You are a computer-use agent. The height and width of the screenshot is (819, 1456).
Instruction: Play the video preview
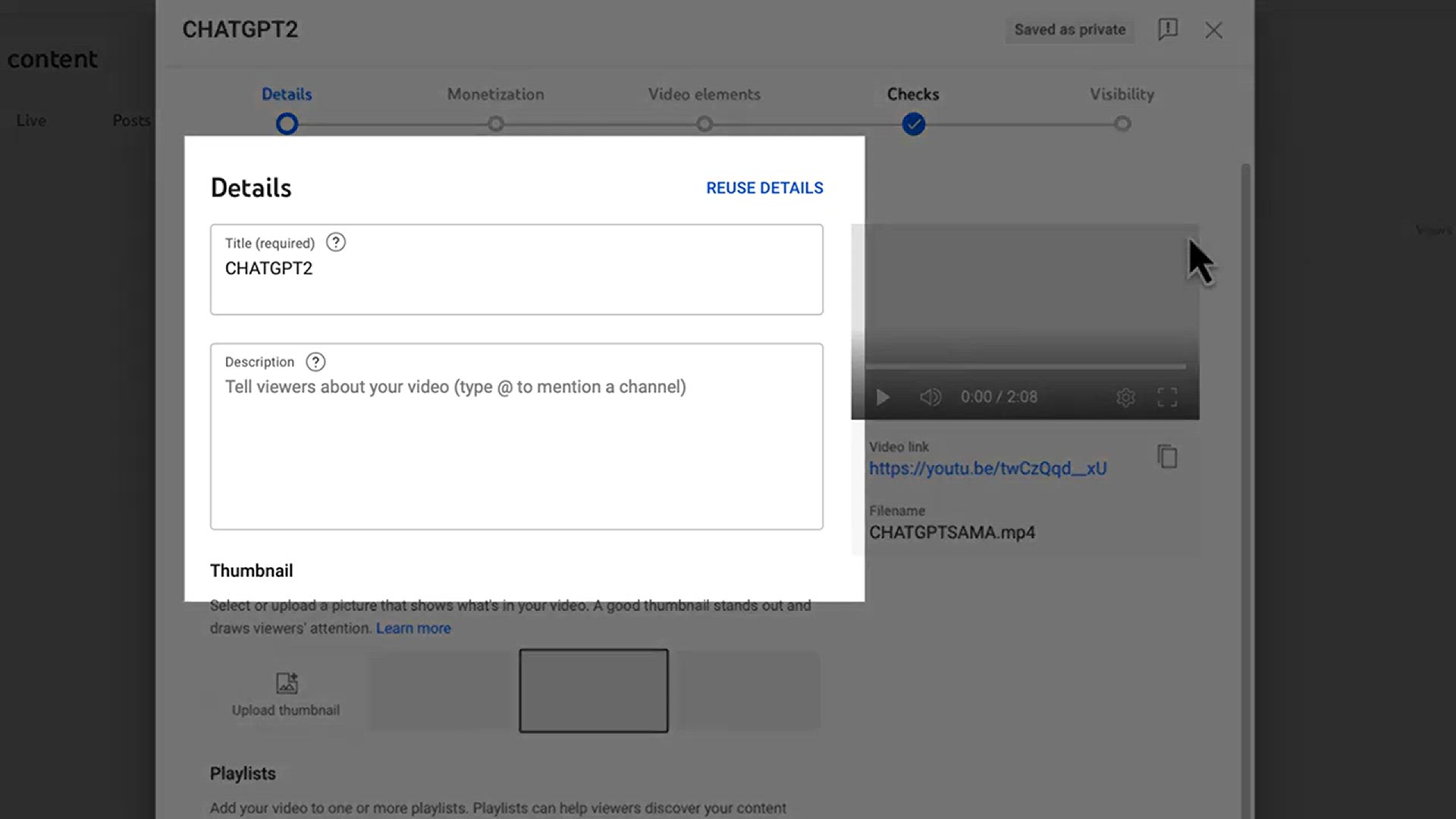pos(882,397)
